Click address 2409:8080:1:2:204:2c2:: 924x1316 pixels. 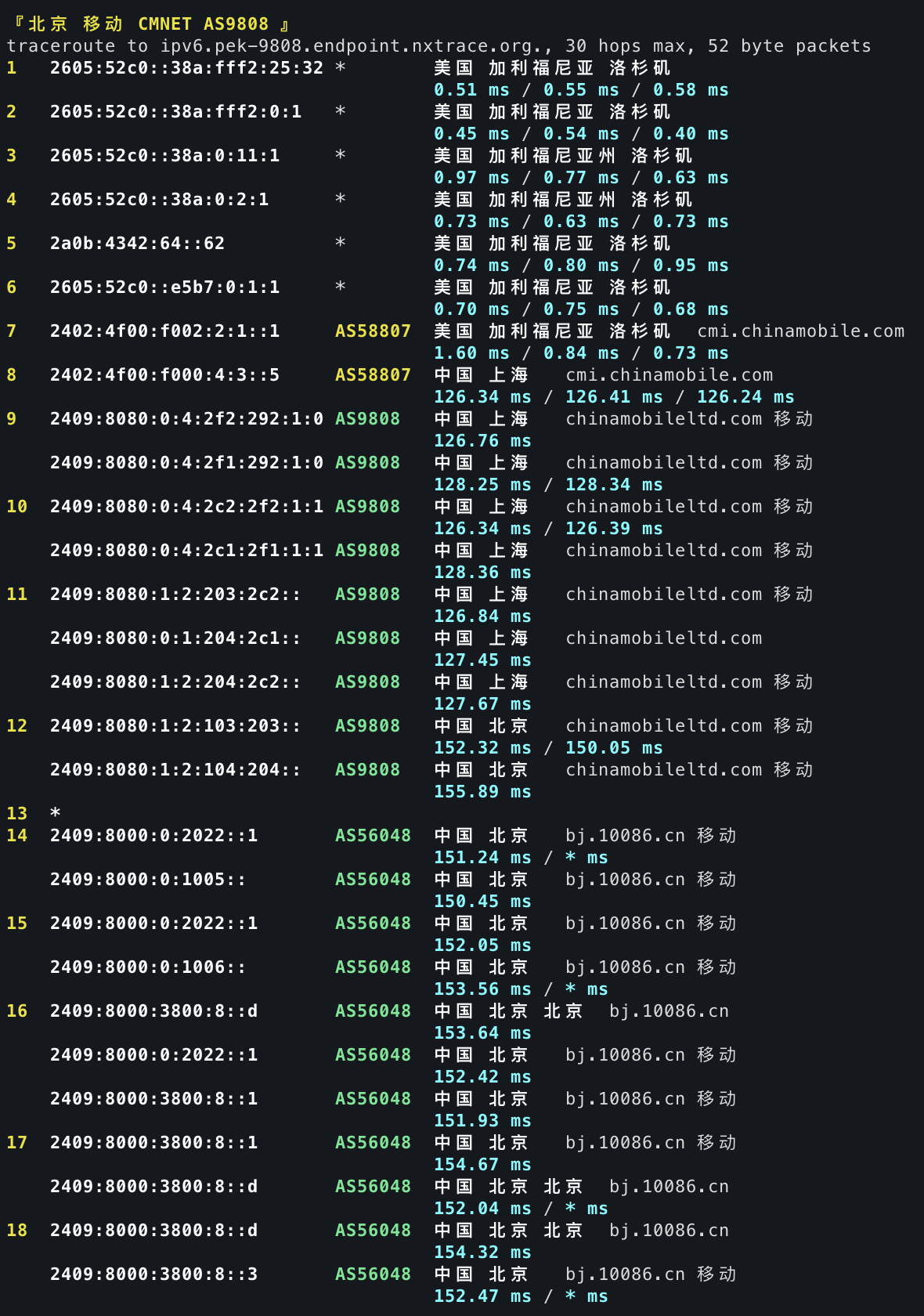[175, 682]
